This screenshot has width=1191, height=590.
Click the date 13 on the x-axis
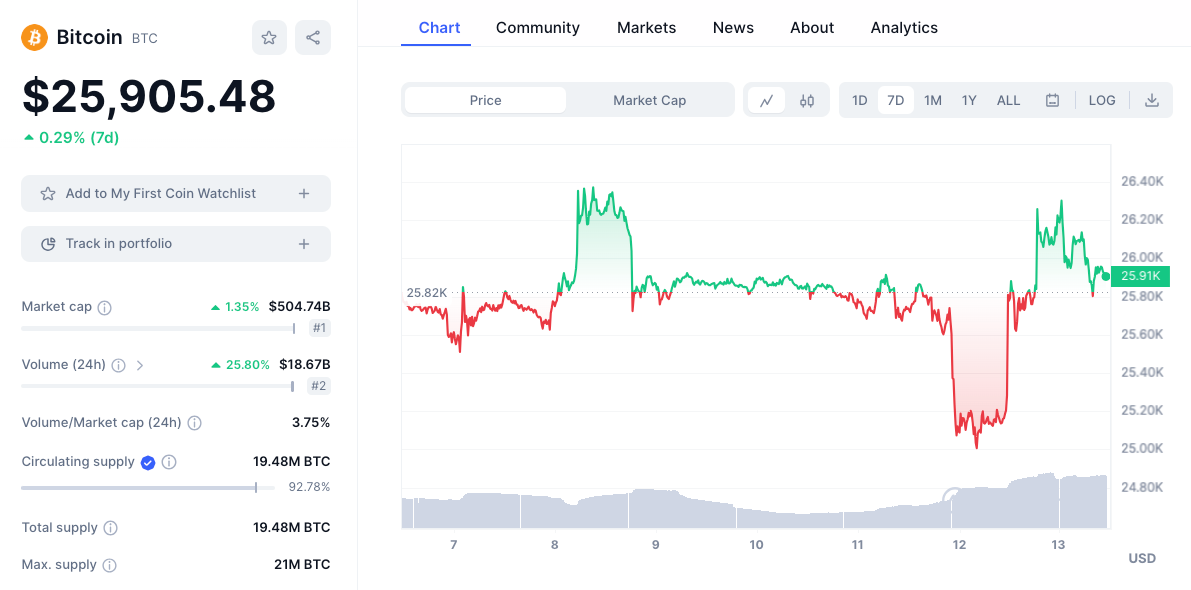[1059, 544]
